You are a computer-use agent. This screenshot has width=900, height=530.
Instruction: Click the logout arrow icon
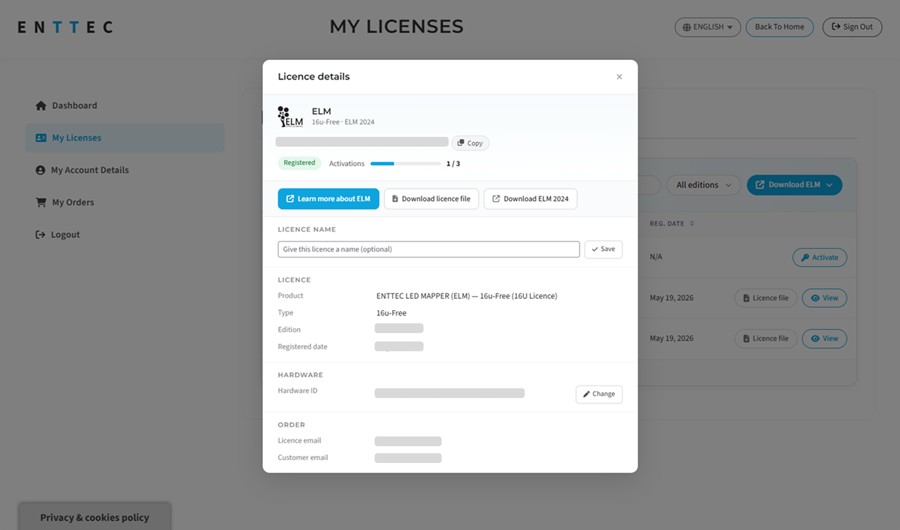tap(40, 234)
